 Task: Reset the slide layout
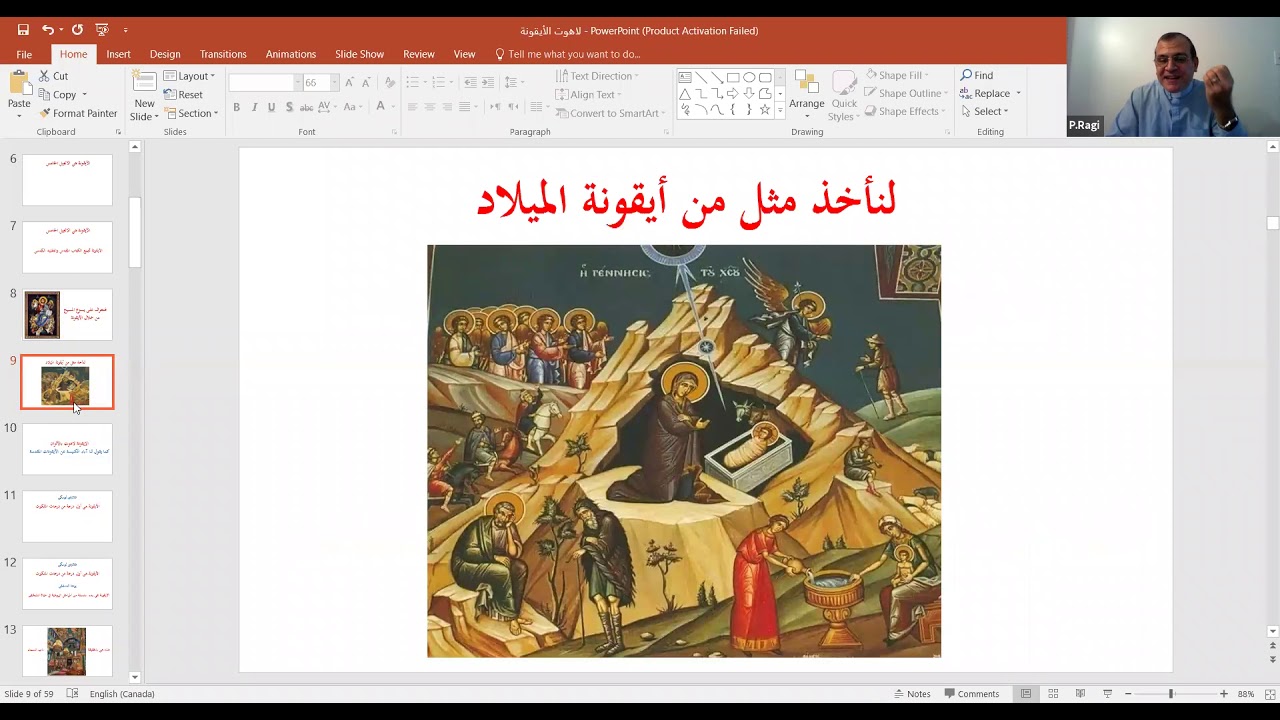click(184, 95)
